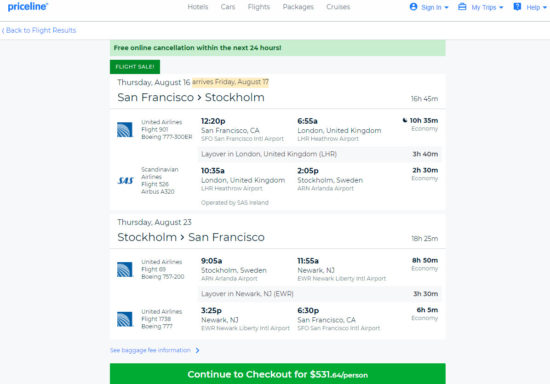Viewport: 550px width, 384px height.
Task: Expand the Help dropdown arrow
Action: pyautogui.click(x=544, y=7)
